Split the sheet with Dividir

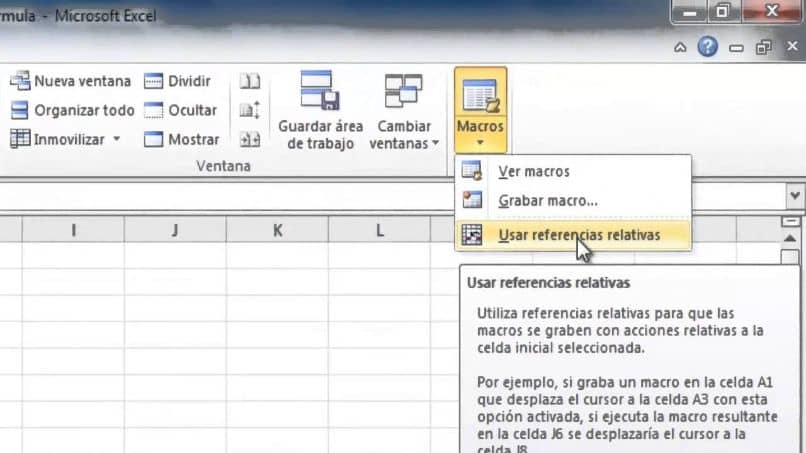(177, 81)
